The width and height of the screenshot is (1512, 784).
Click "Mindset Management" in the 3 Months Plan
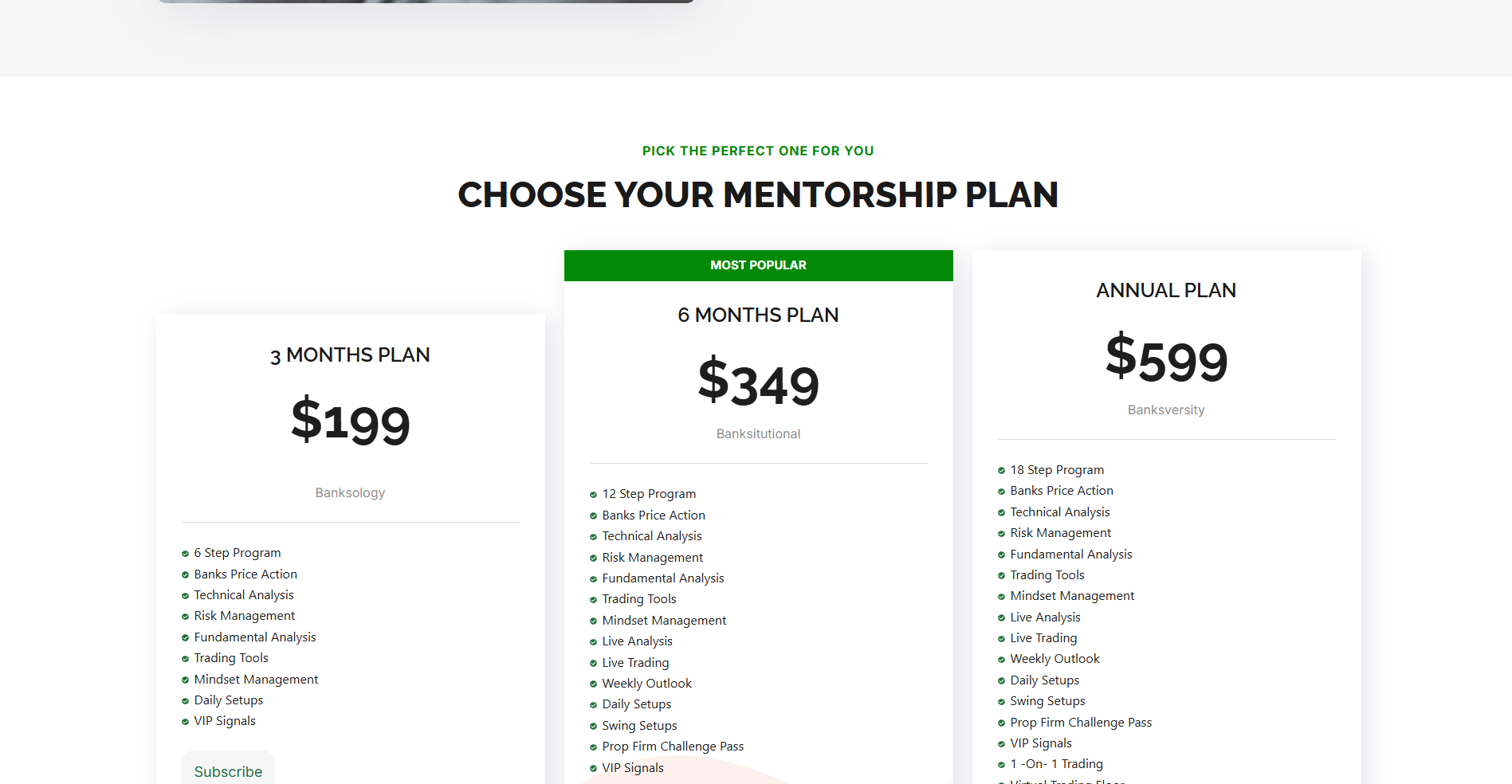point(256,680)
